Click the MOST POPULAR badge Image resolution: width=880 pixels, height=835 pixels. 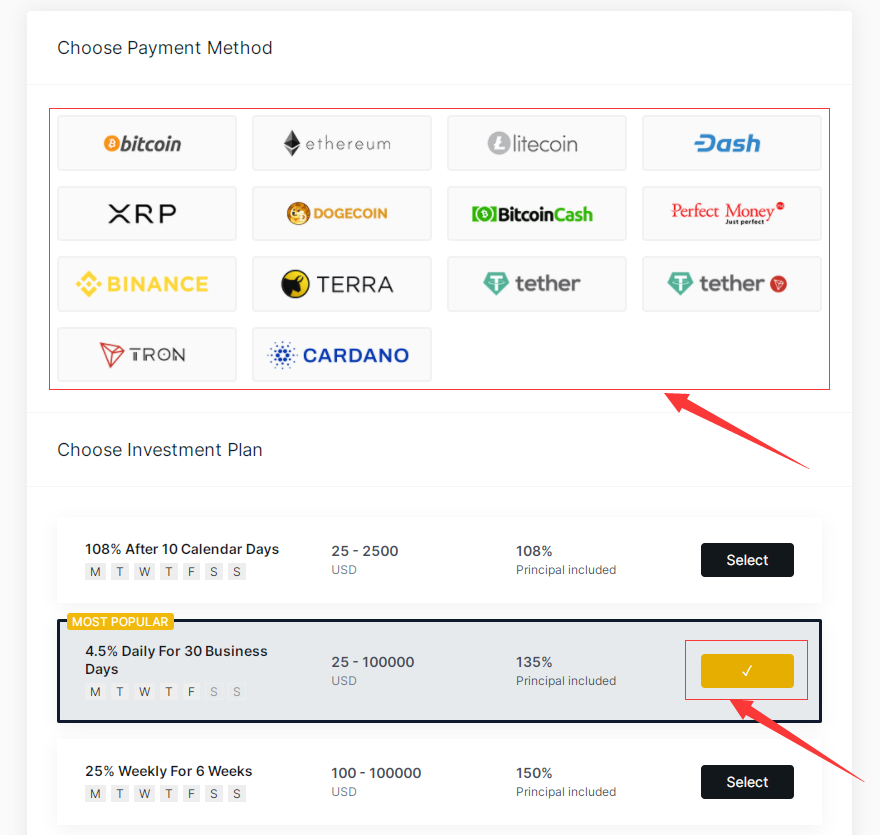120,622
